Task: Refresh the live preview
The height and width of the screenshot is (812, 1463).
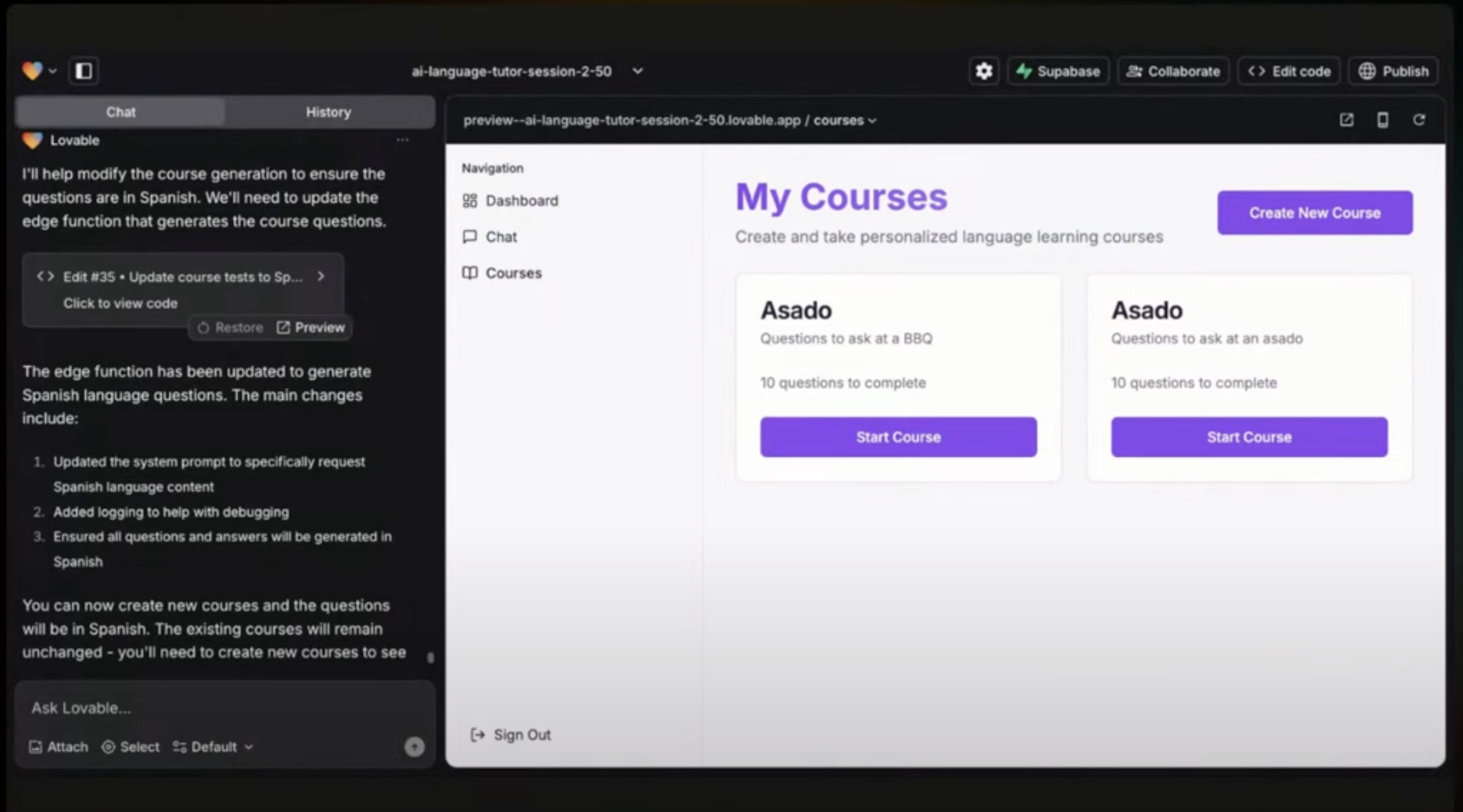Action: click(x=1420, y=120)
